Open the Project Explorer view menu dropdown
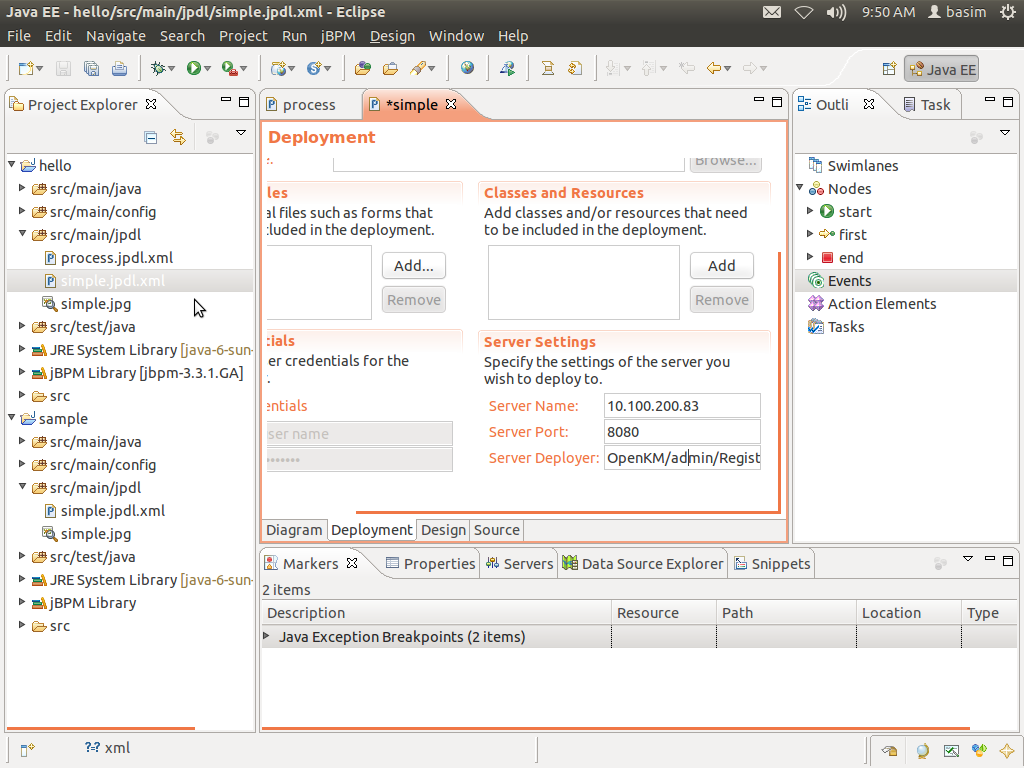Screen dimensions: 1024x768 [241, 134]
